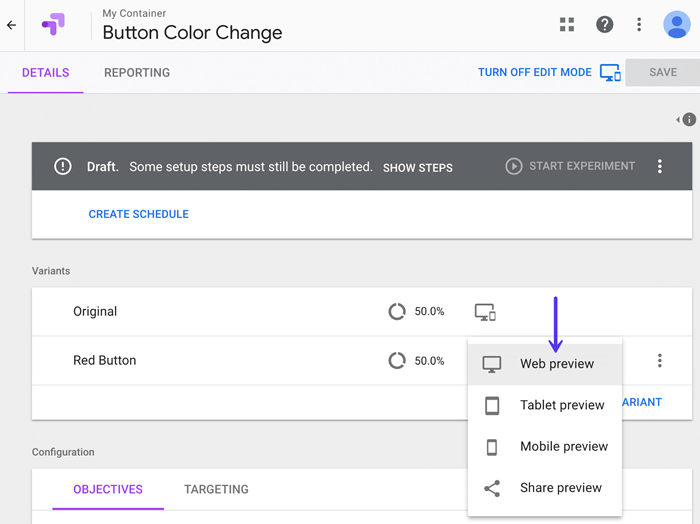Viewport: 700px width, 524px height.
Task: Click the tablet icon for Tablet preview
Action: (492, 406)
